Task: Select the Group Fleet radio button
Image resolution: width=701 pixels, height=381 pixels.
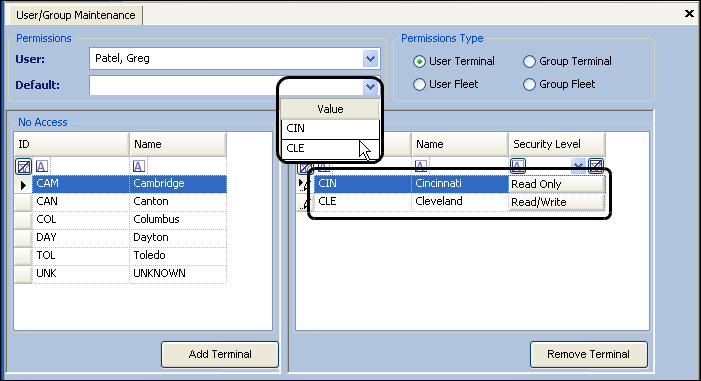Action: point(529,84)
